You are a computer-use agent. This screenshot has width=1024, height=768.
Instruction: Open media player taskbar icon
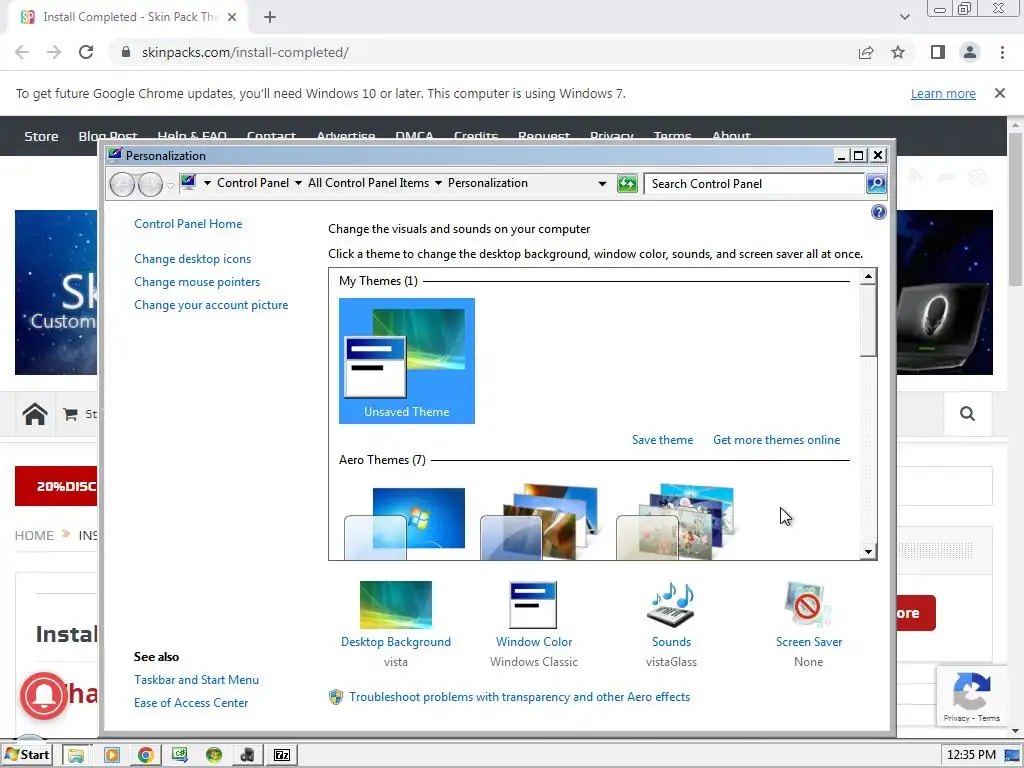click(112, 756)
